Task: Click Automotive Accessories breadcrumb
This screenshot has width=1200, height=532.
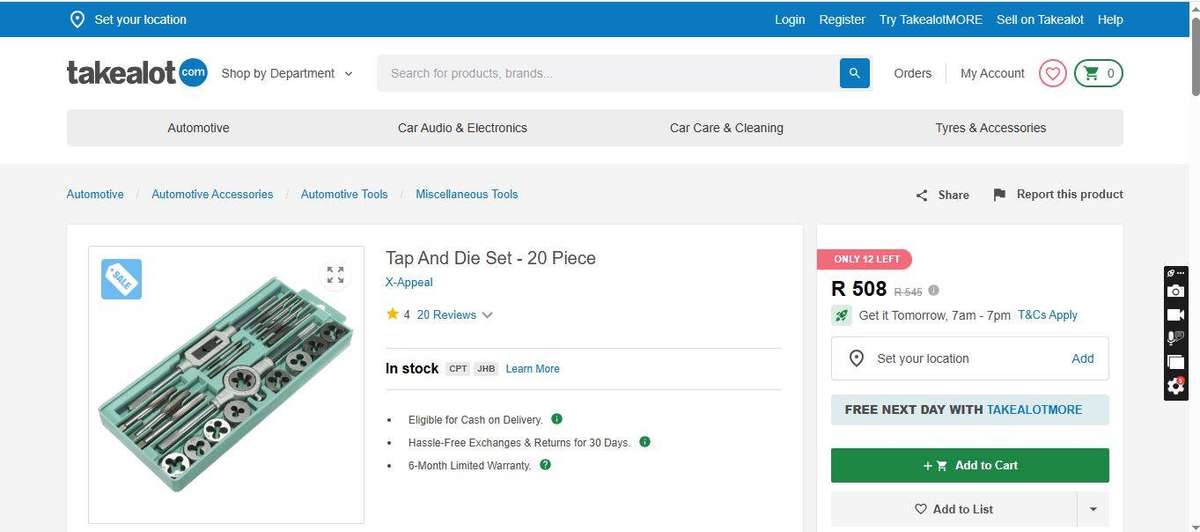Action: point(212,194)
